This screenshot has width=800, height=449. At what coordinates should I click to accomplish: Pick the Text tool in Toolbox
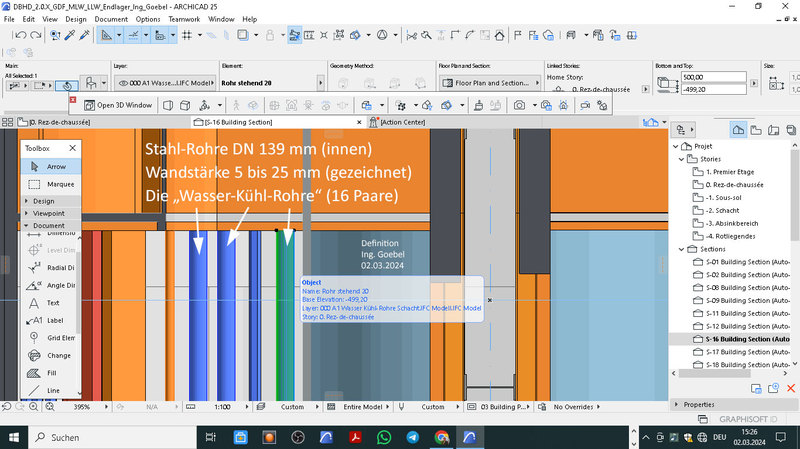click(x=50, y=302)
